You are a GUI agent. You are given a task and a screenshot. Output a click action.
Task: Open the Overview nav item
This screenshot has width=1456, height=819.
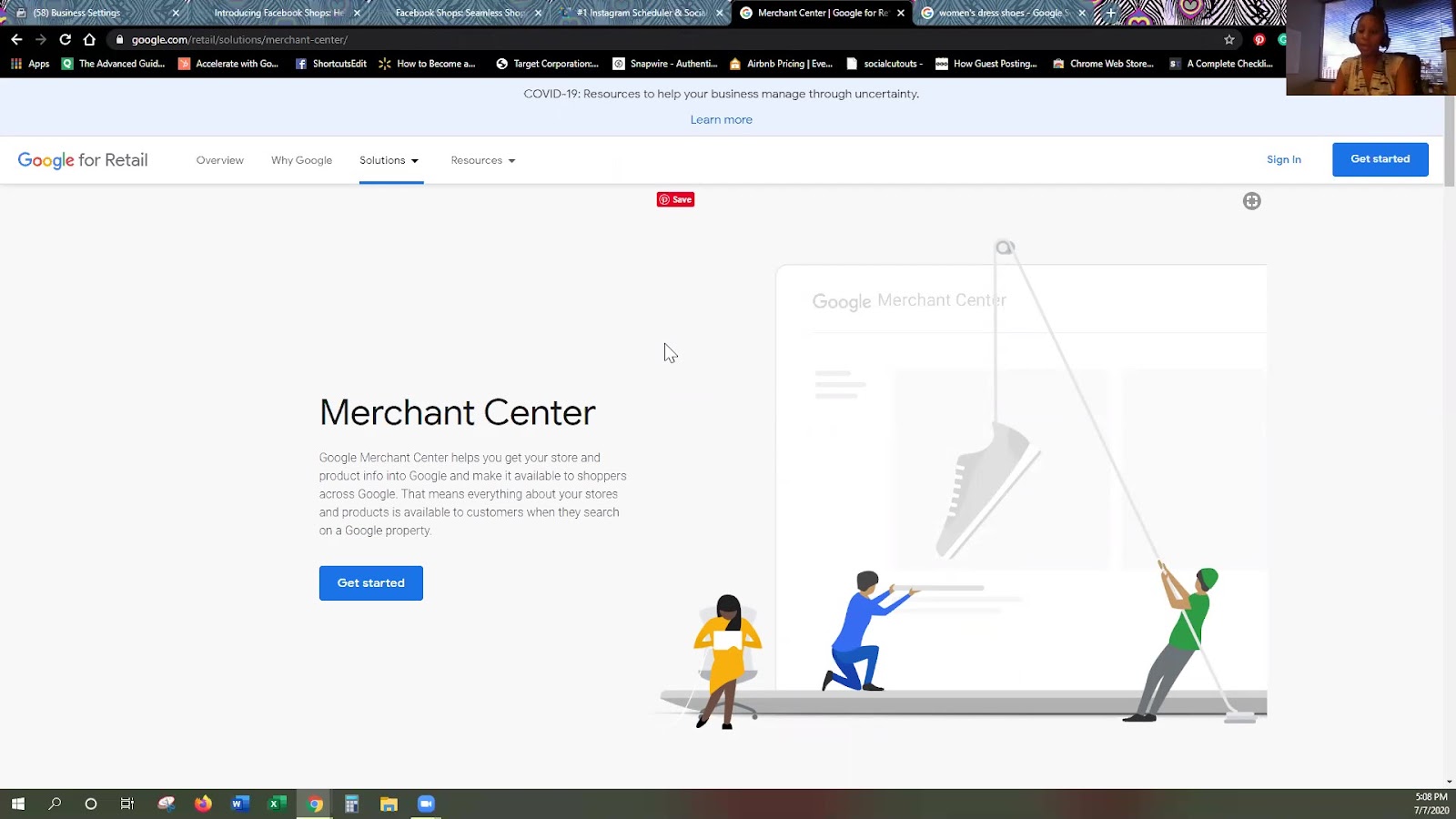pyautogui.click(x=220, y=160)
